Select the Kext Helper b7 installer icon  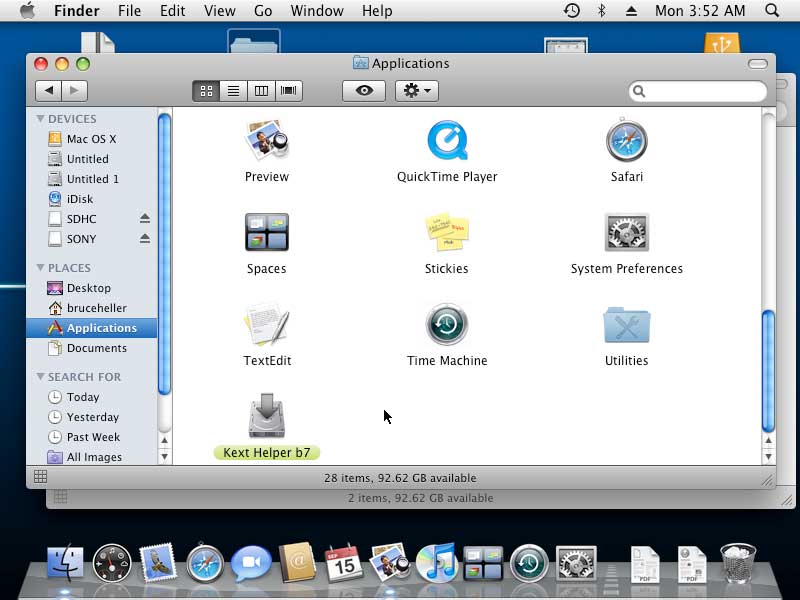[x=267, y=416]
